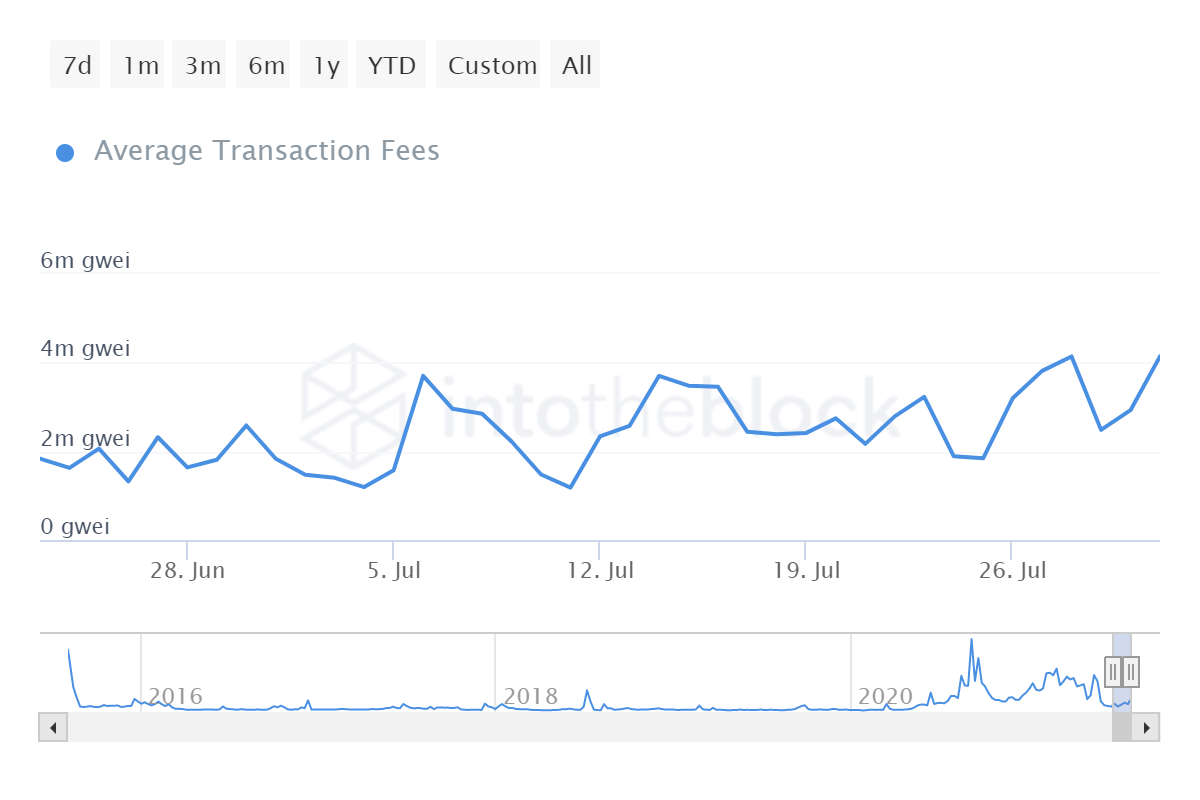Screen dimensions: 1200x800
Task: Click the 2018 label in navigator
Action: (530, 696)
